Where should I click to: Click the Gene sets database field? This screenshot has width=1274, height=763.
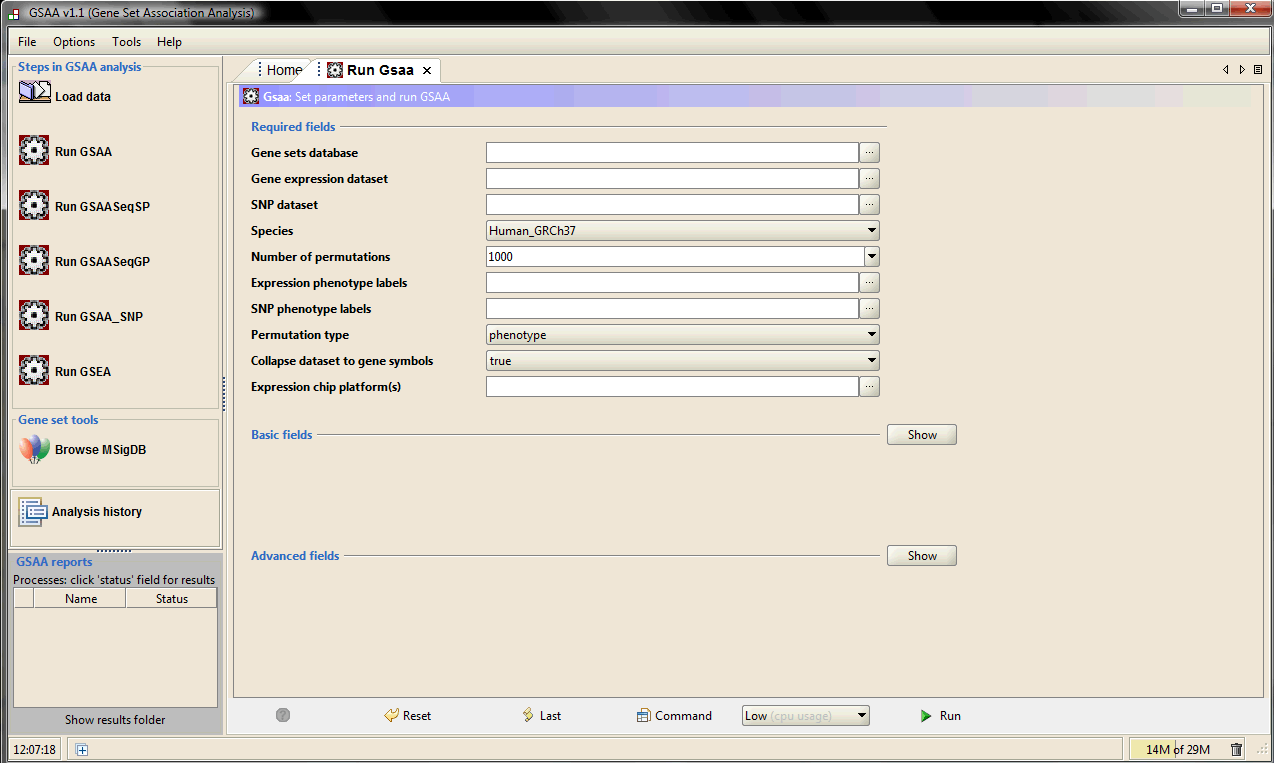coord(672,152)
